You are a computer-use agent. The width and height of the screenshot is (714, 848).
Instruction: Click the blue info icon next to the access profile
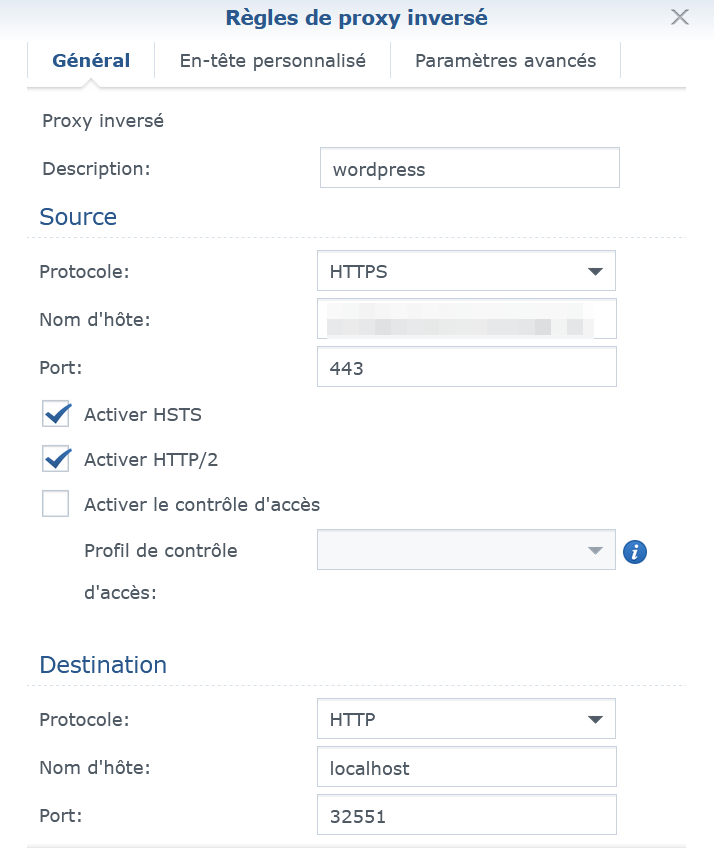(635, 551)
